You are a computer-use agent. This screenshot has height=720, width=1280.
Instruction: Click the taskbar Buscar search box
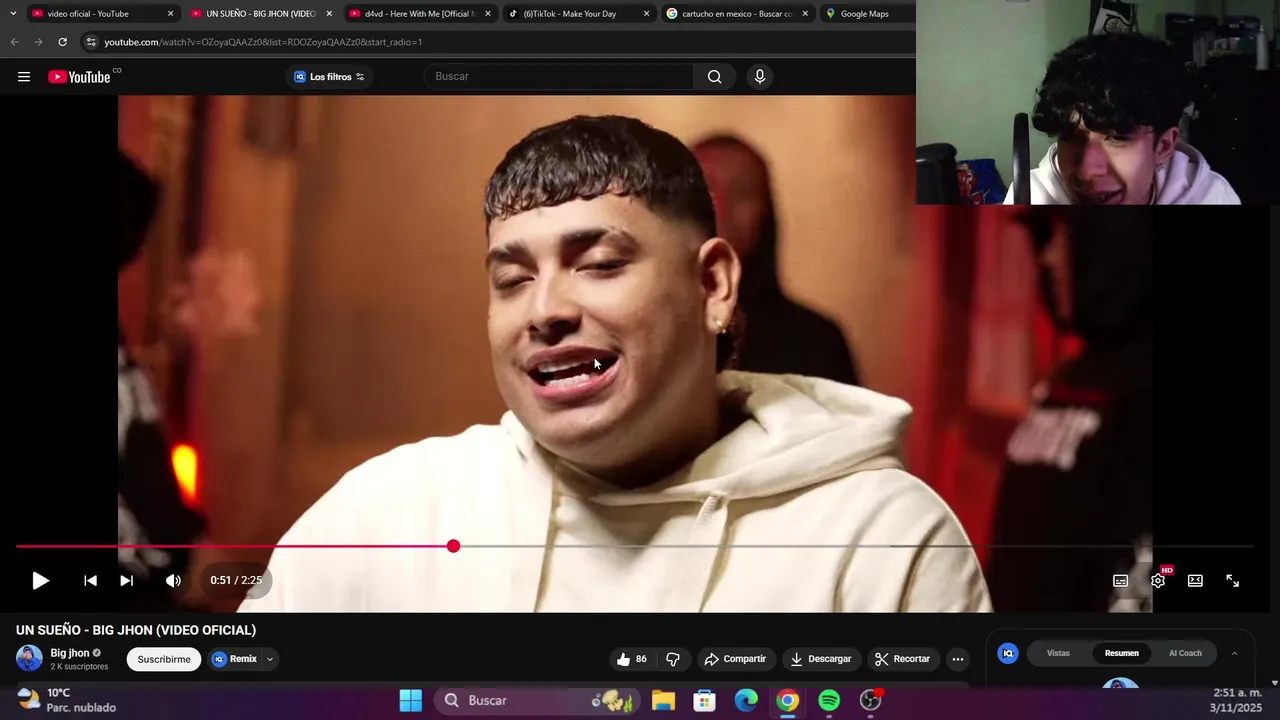pyautogui.click(x=536, y=701)
